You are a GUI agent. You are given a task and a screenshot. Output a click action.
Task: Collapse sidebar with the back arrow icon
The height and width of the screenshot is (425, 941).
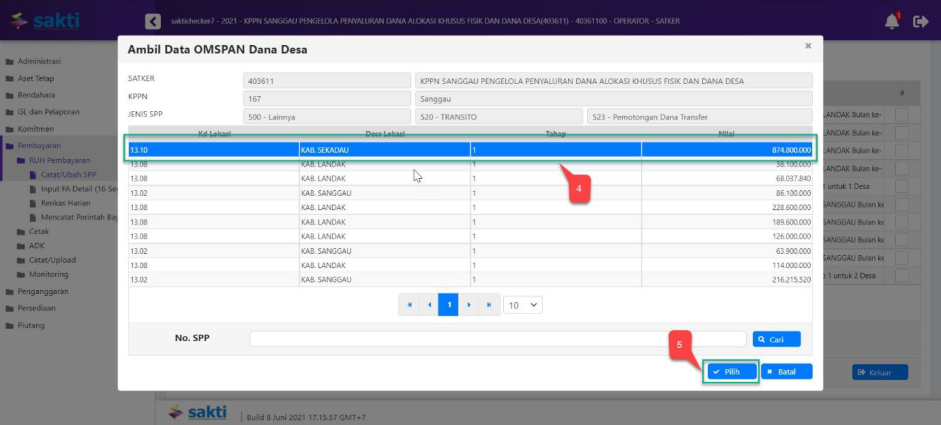tap(152, 21)
